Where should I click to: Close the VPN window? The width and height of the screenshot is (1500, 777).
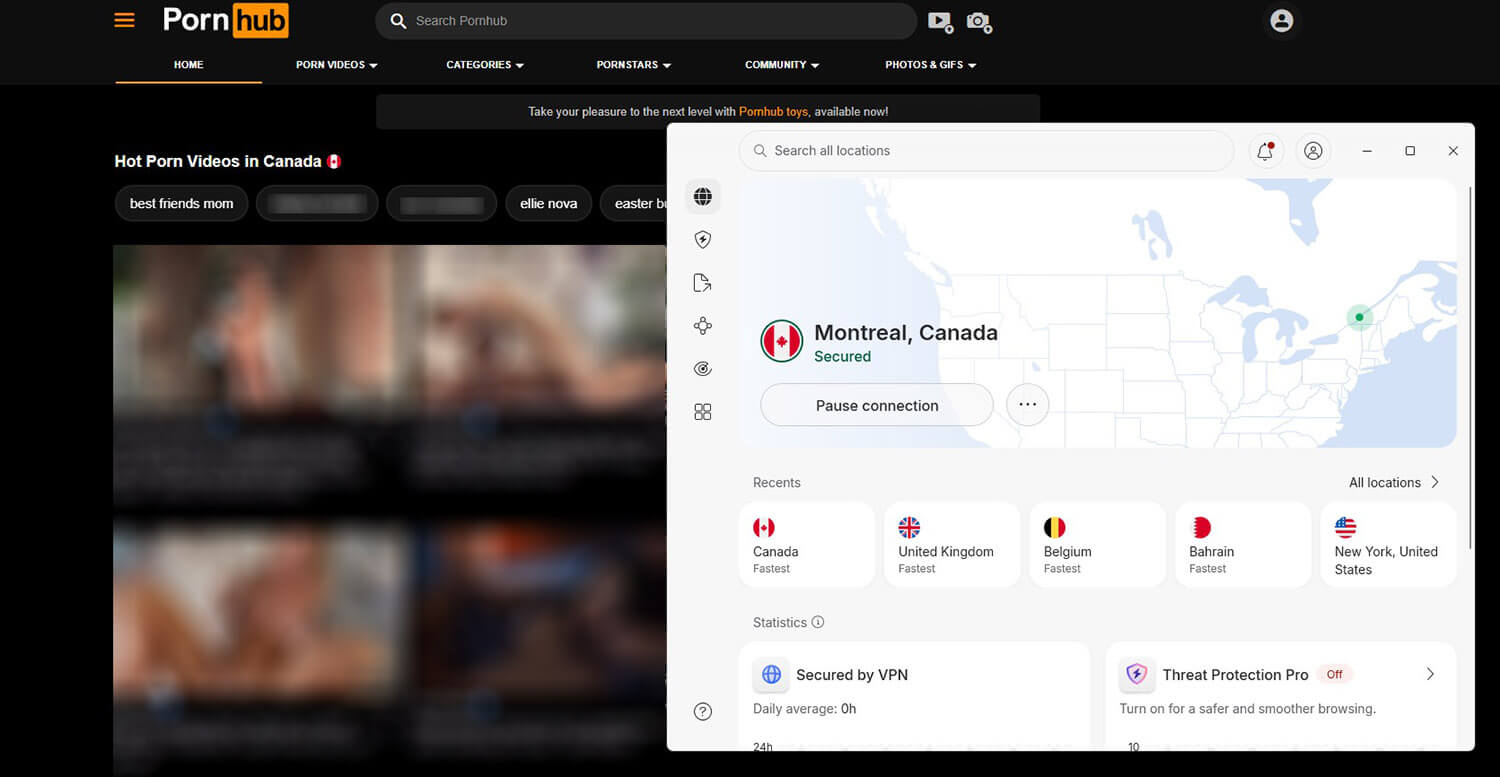(1453, 151)
